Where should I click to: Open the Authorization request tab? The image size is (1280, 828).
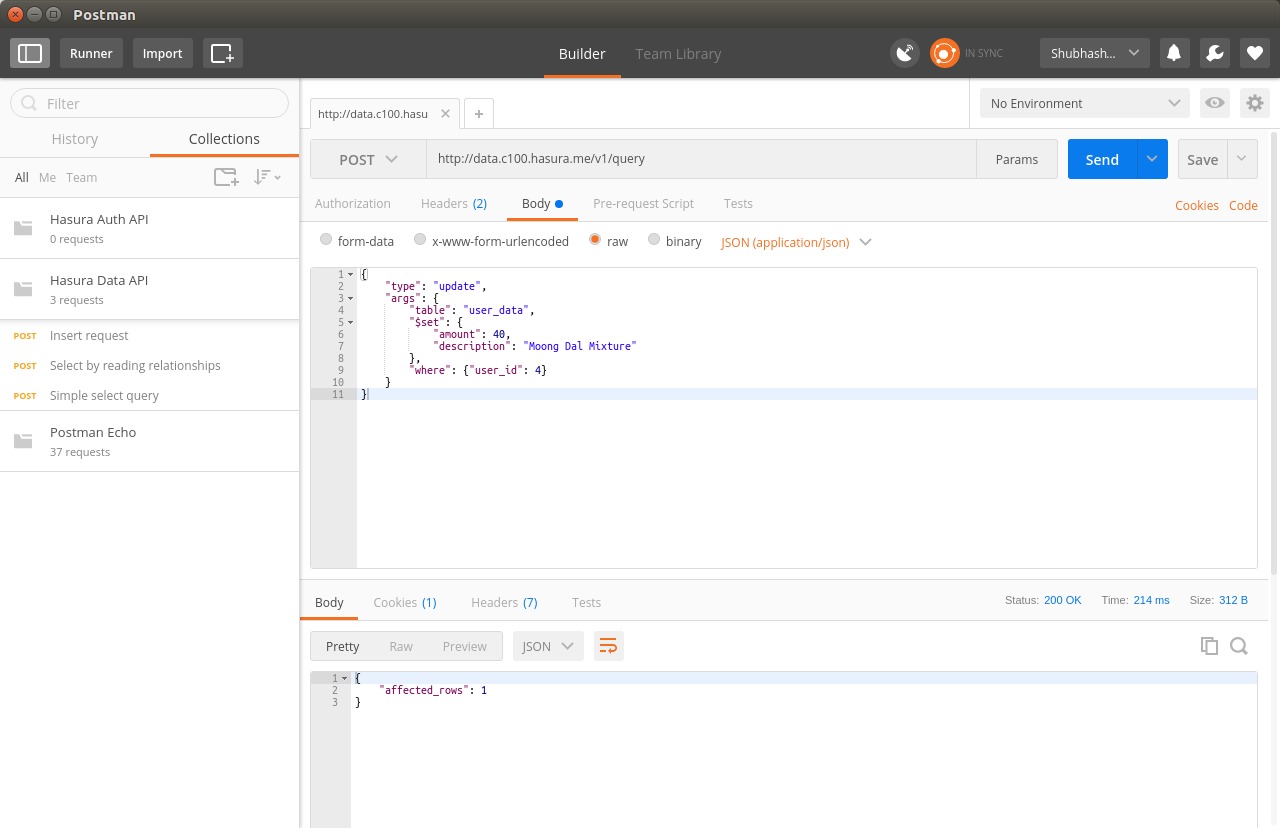click(x=353, y=203)
